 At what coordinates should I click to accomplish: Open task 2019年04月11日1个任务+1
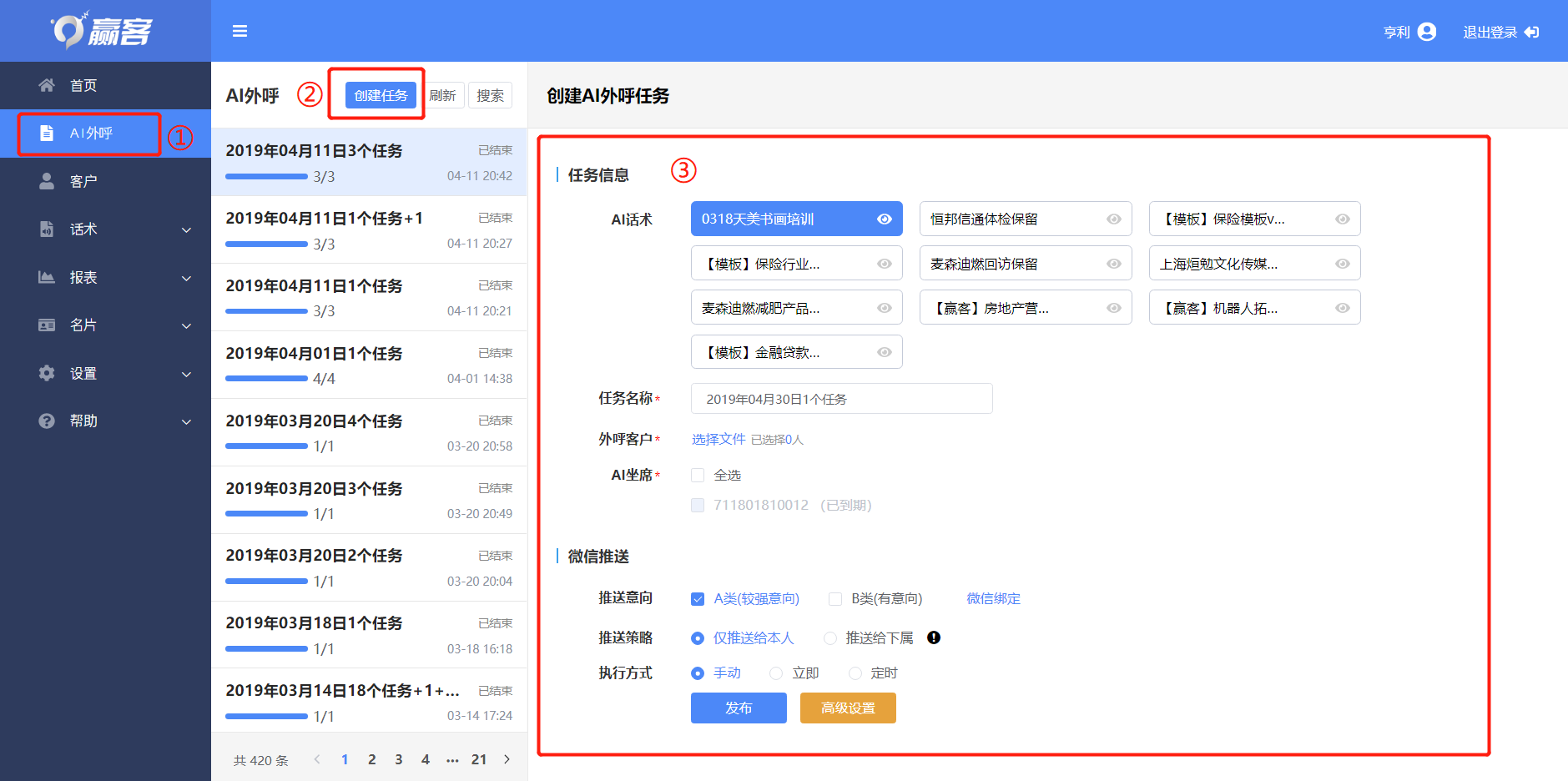tap(369, 229)
